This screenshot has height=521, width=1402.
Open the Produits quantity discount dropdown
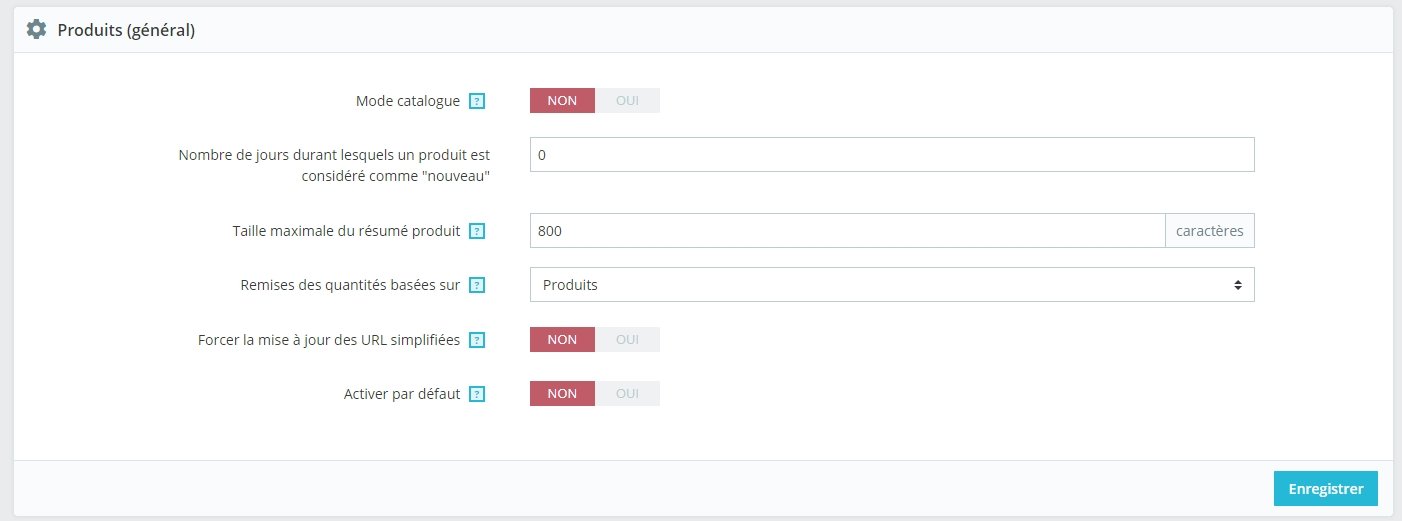(x=892, y=285)
